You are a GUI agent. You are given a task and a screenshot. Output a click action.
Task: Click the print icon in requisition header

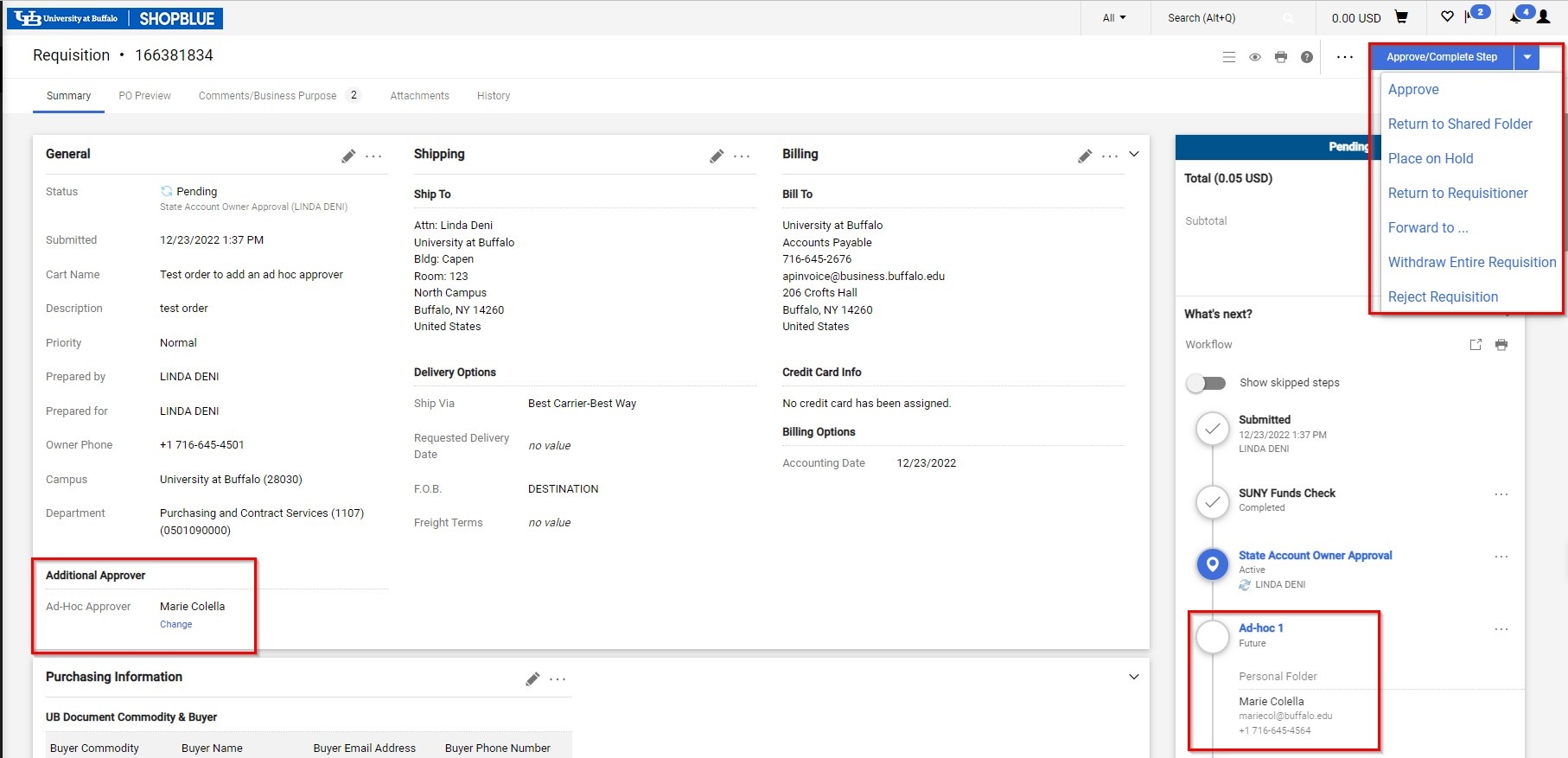pyautogui.click(x=1281, y=57)
